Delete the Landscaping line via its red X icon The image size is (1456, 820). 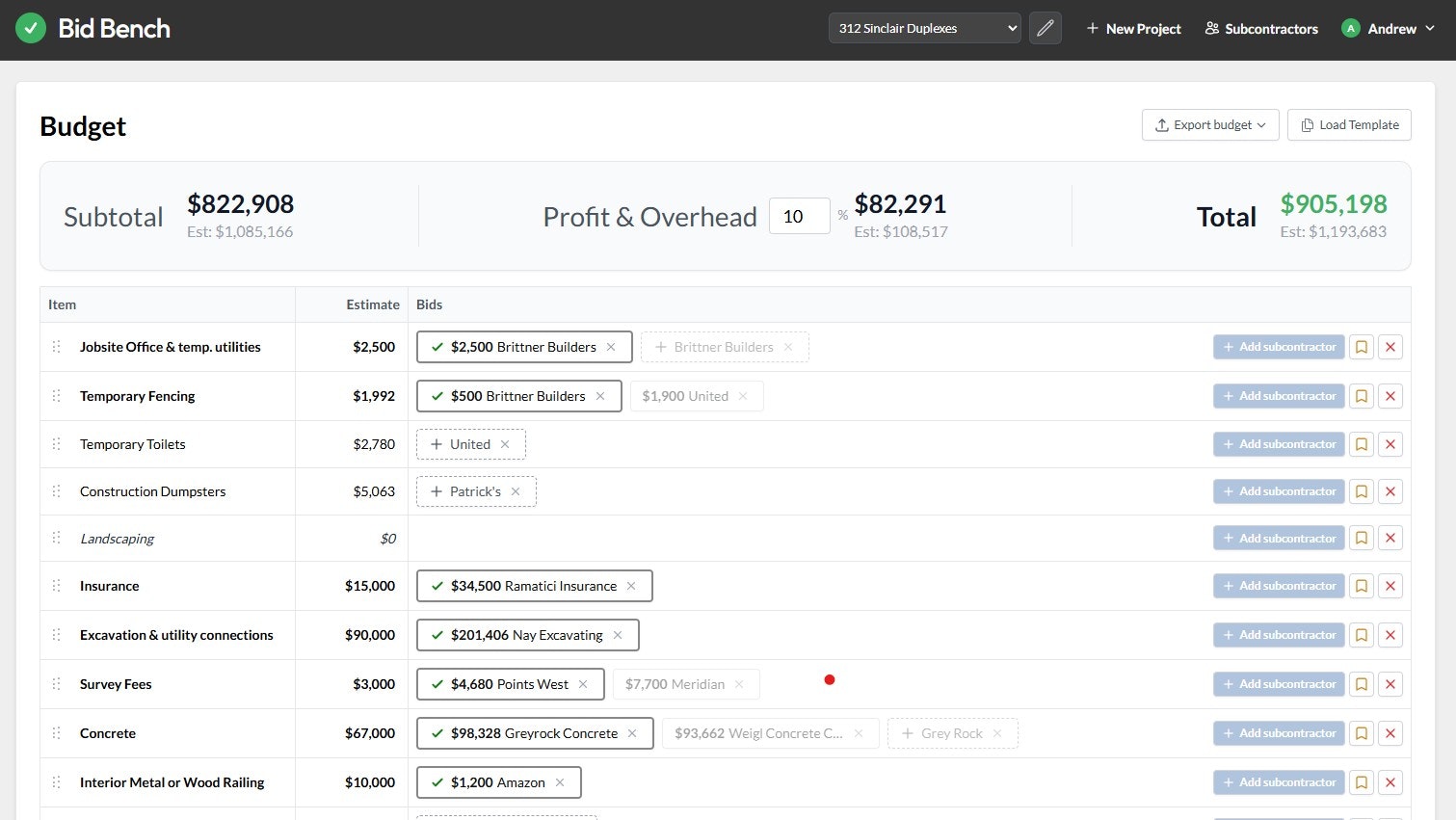pos(1390,538)
